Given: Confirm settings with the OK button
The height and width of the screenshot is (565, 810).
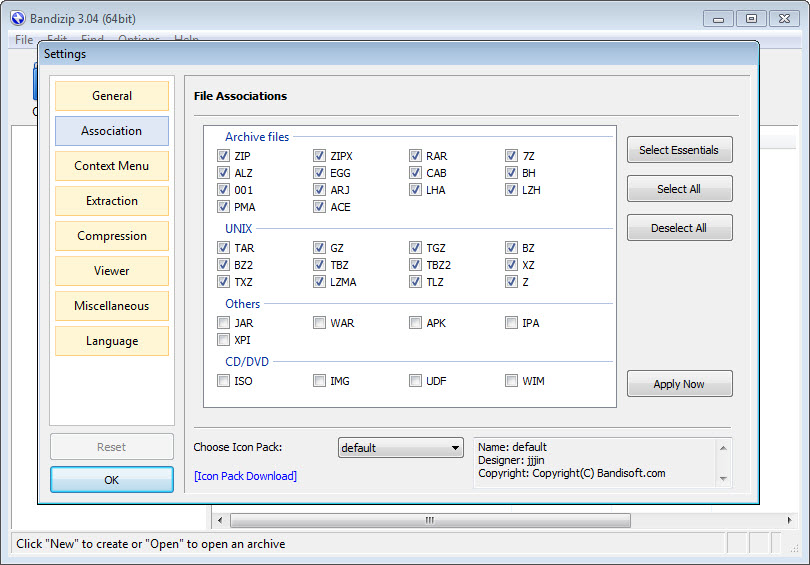Looking at the screenshot, I should 112,480.
